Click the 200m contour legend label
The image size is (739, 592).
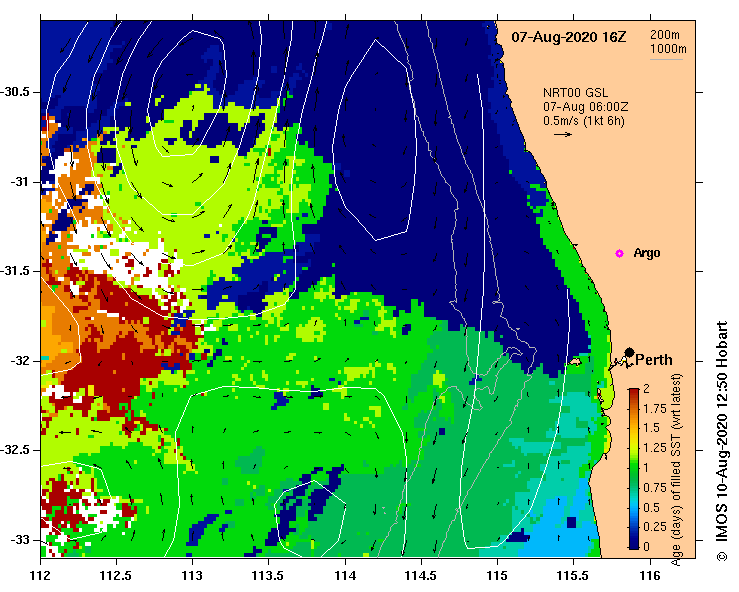click(665, 34)
